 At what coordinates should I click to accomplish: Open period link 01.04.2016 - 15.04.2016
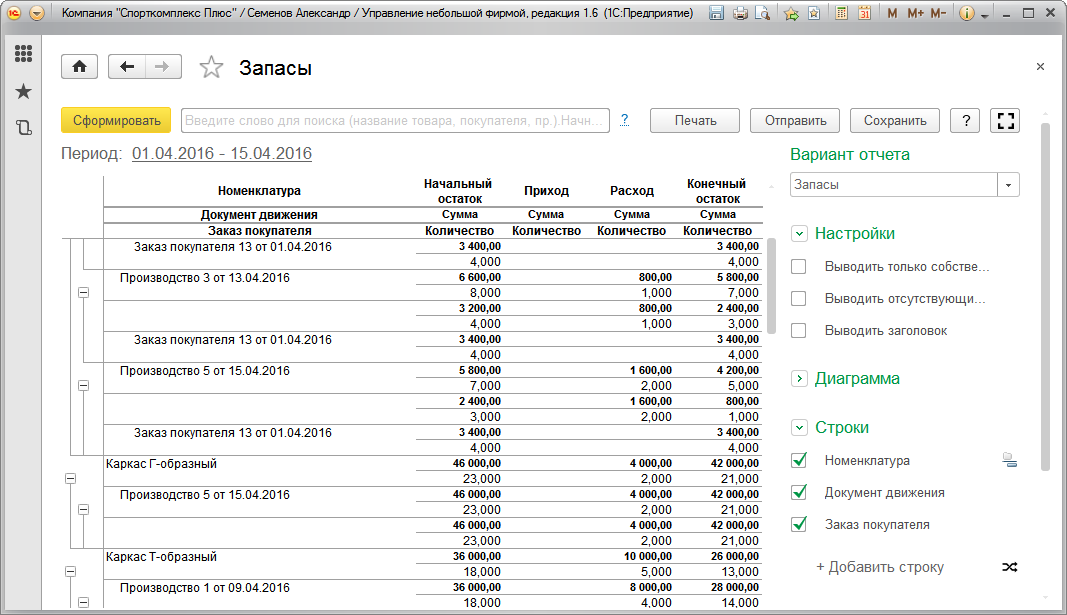pos(221,153)
